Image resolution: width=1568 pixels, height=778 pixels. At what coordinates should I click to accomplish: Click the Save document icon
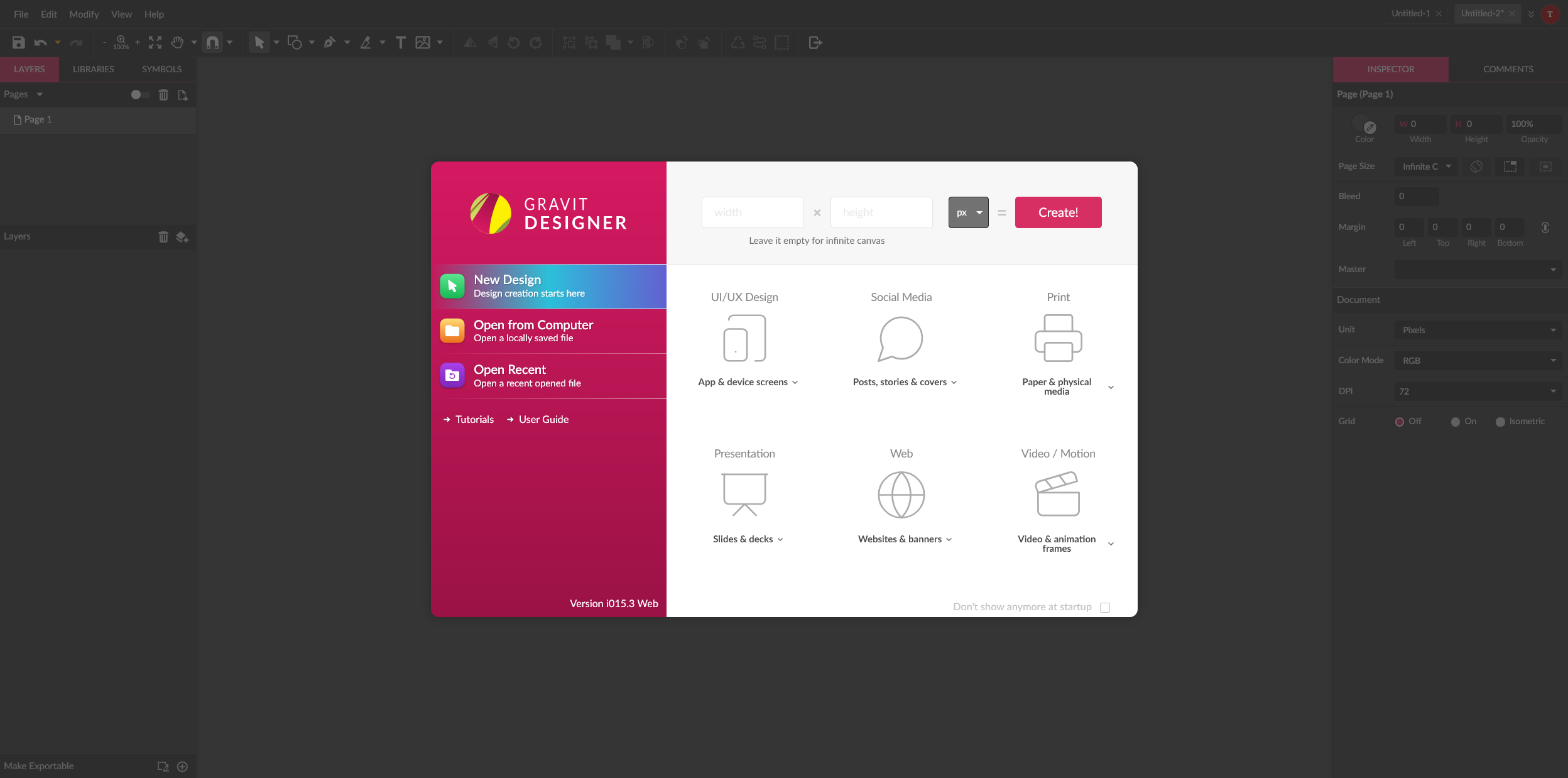18,42
